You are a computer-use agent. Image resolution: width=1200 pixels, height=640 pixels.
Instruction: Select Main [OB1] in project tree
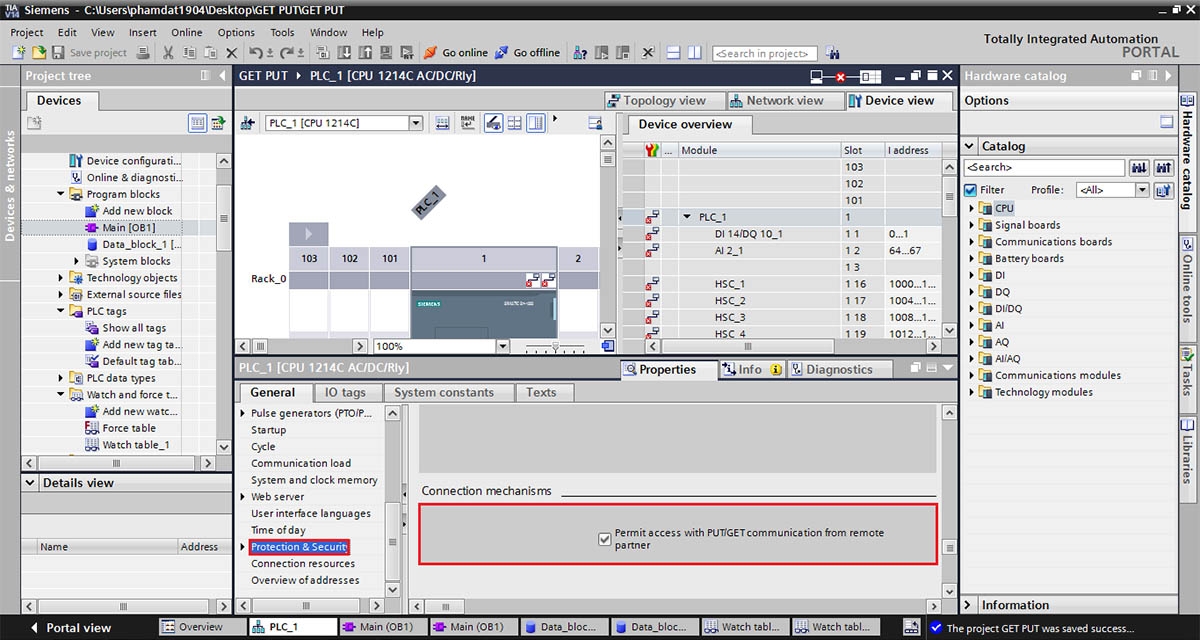128,227
